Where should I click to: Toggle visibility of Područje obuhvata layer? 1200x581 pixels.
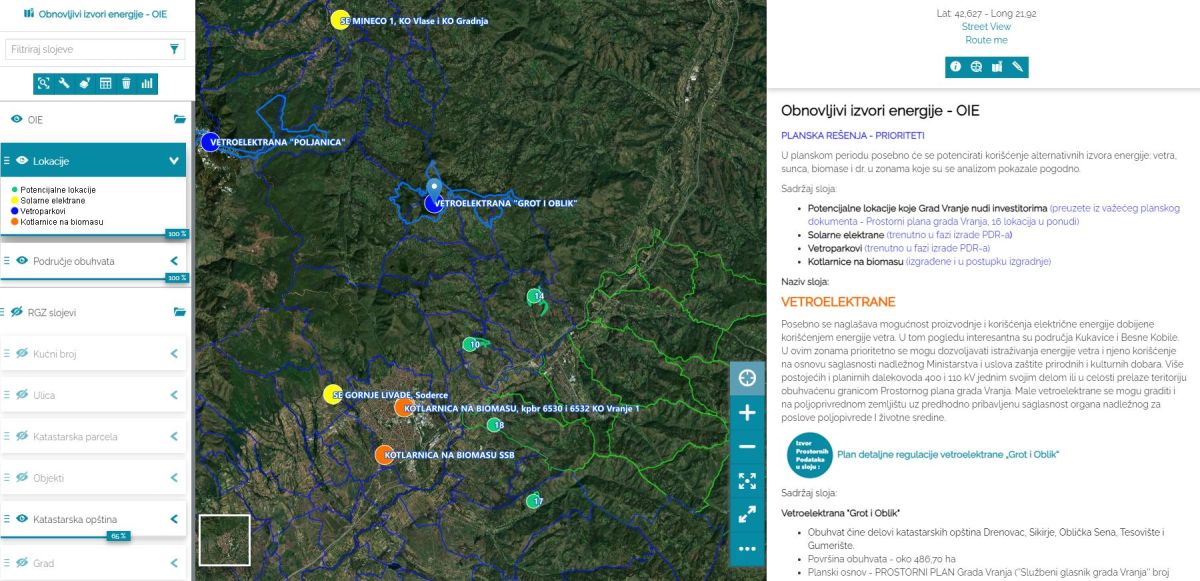tap(22, 261)
